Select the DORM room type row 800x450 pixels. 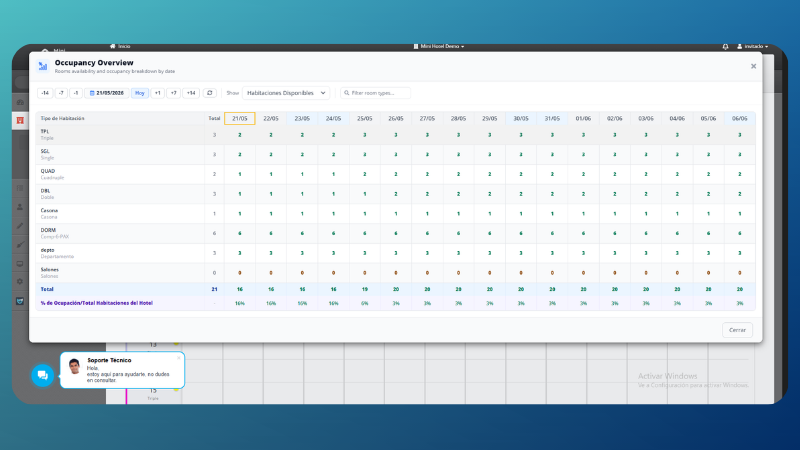395,233
